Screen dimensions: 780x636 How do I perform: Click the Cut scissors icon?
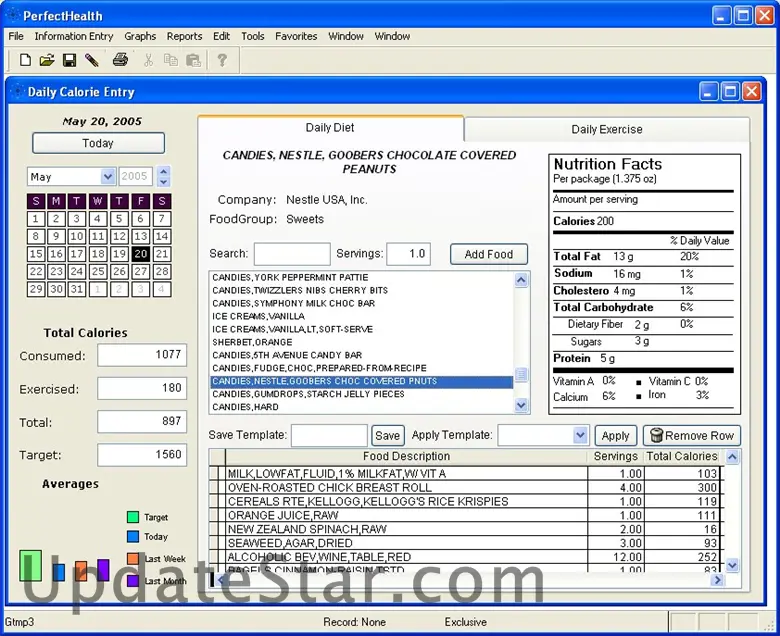tap(148, 60)
